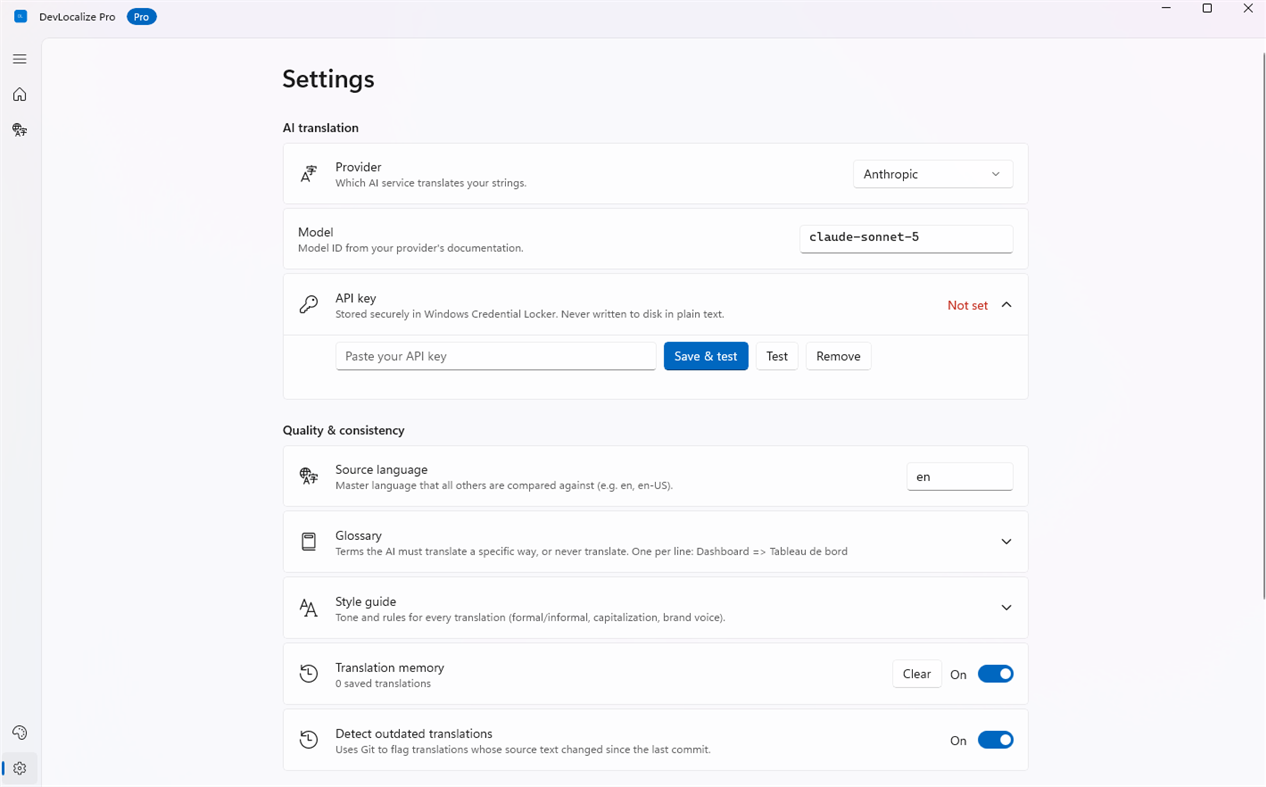Expand the Glossary section
The height and width of the screenshot is (787, 1266).
tap(1006, 542)
